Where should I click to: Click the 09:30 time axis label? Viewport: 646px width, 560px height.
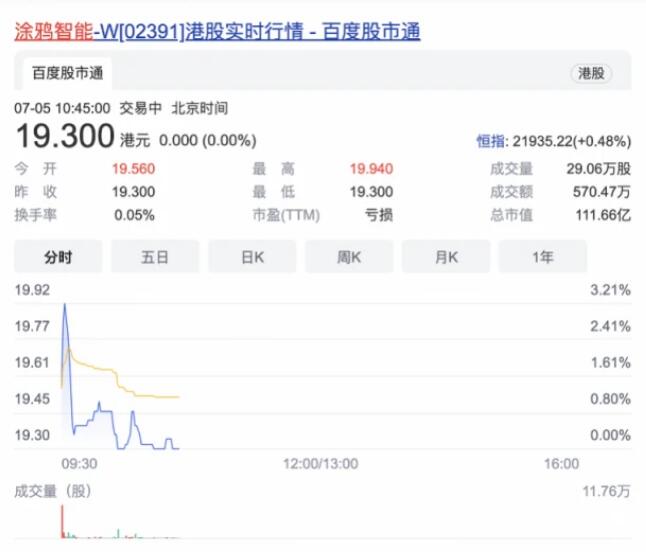pyautogui.click(x=80, y=464)
